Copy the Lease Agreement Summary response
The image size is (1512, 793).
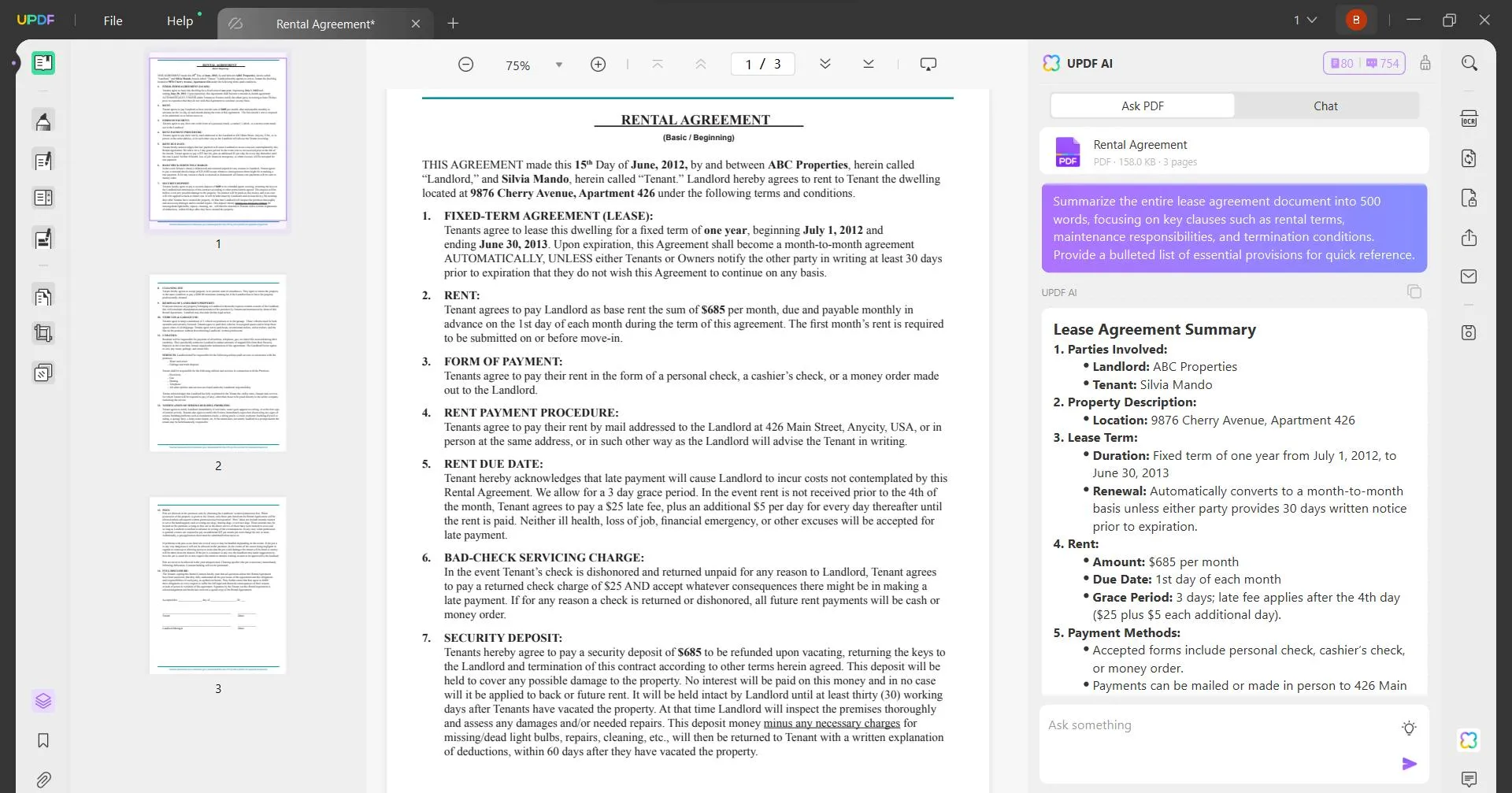click(x=1414, y=291)
